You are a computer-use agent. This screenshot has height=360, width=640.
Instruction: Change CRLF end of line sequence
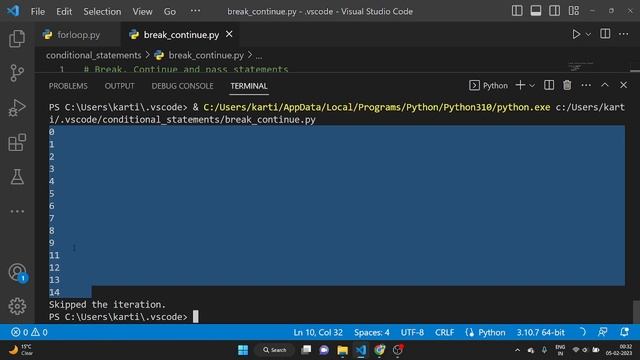click(x=444, y=332)
